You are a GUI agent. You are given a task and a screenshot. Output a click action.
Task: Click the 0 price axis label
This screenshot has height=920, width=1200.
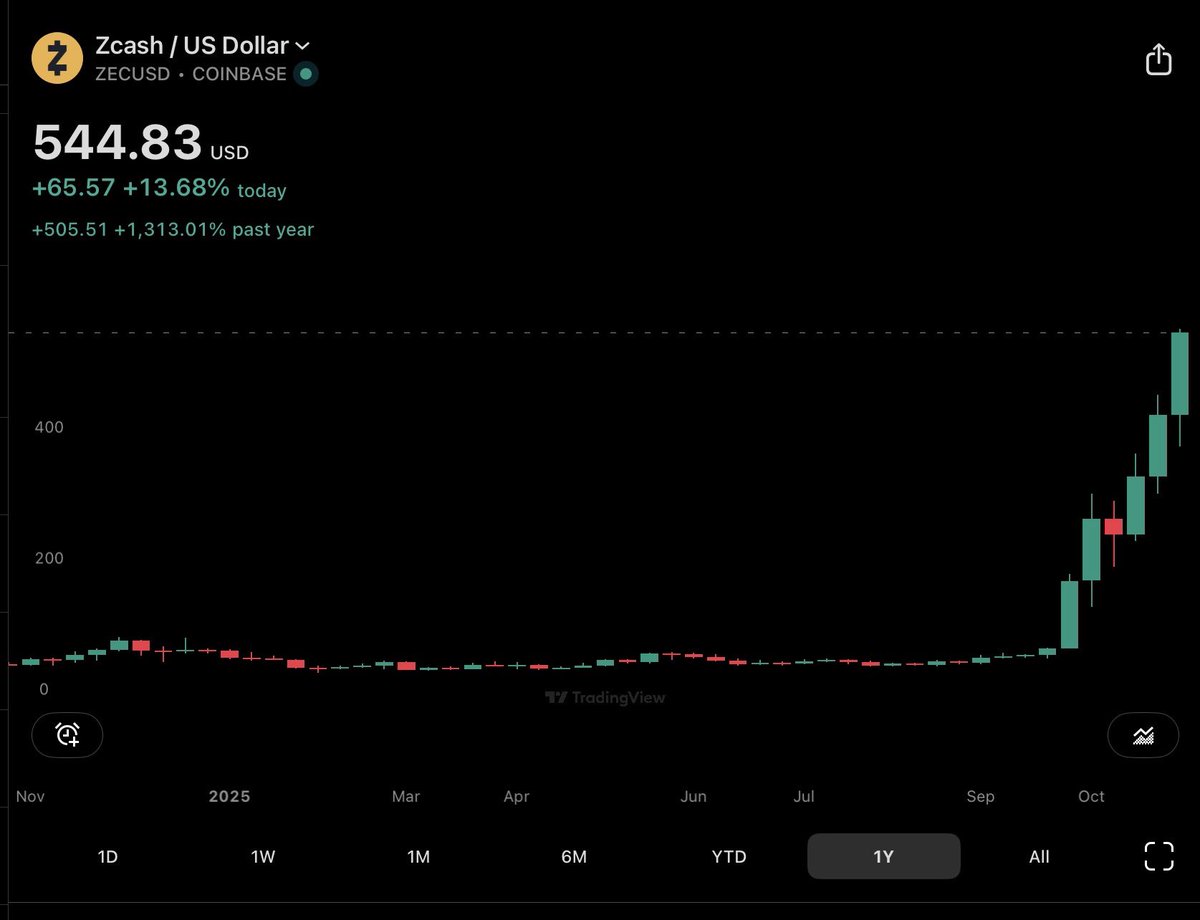click(x=44, y=690)
